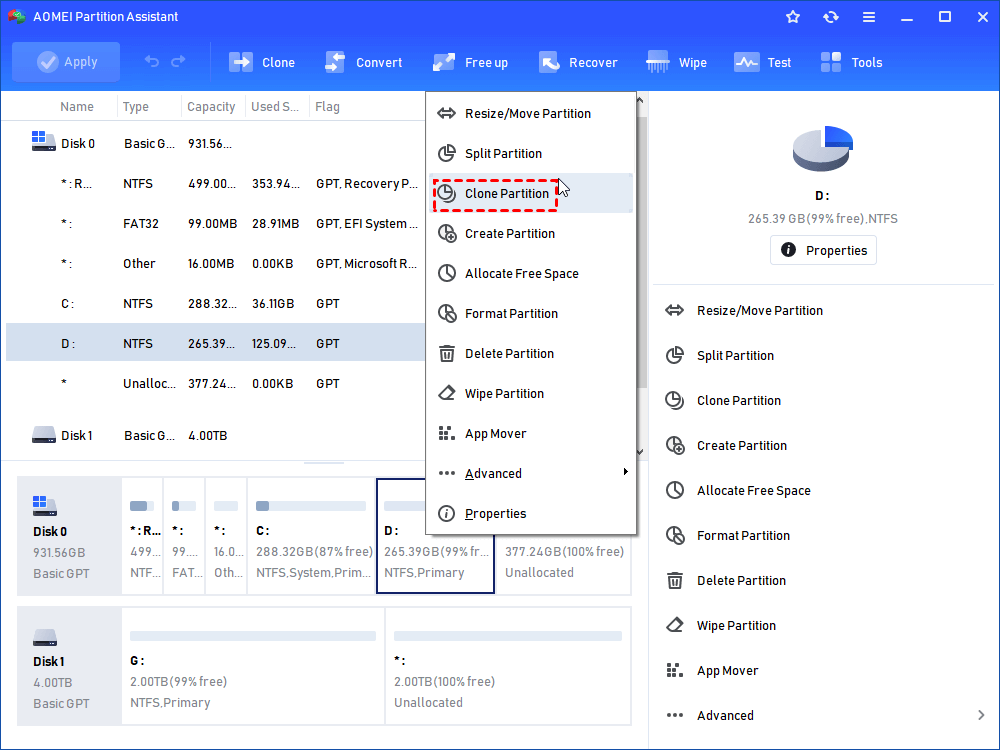Select the Other 16.00MB partition row
Screen dimensions: 1000x750
click(x=215, y=263)
